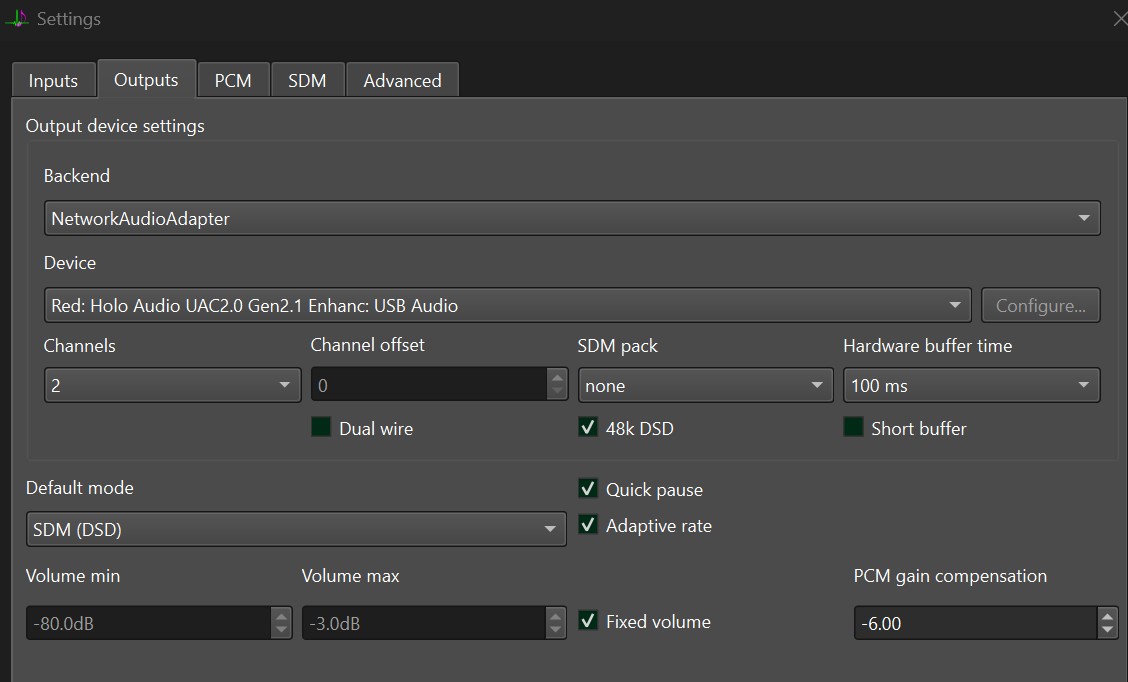Screen dimensions: 1128x682
Task: Open the SDM pack dropdown
Action: (705, 385)
